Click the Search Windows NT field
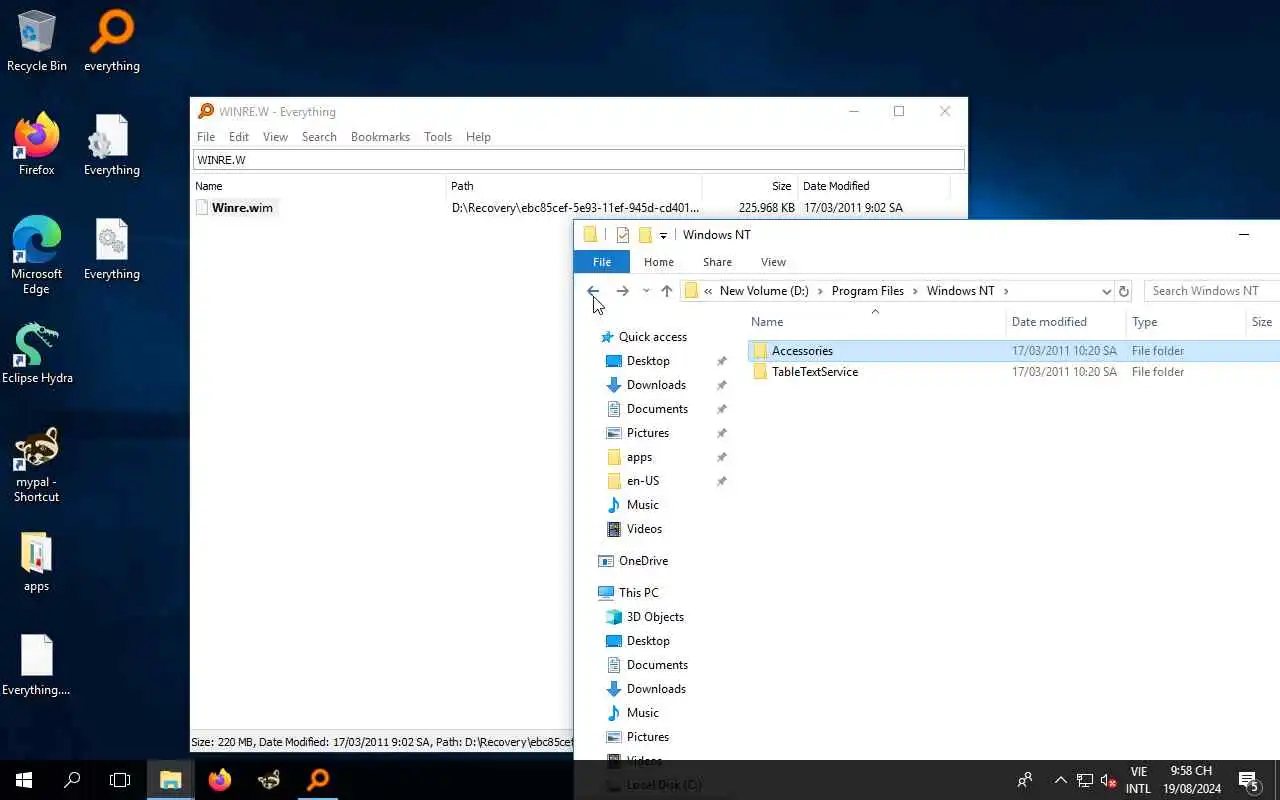 [1212, 291]
